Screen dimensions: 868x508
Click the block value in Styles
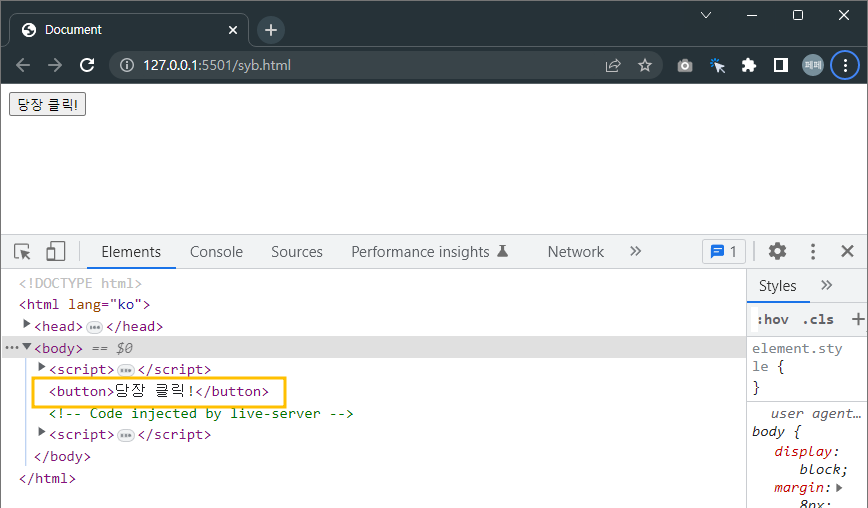coord(820,469)
